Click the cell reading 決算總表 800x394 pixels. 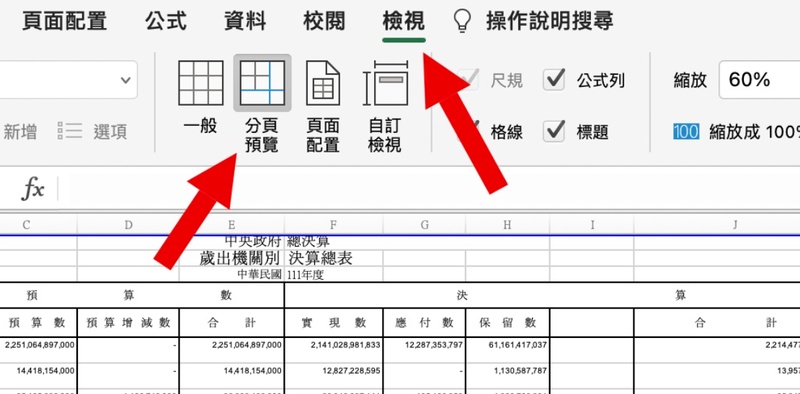334,258
